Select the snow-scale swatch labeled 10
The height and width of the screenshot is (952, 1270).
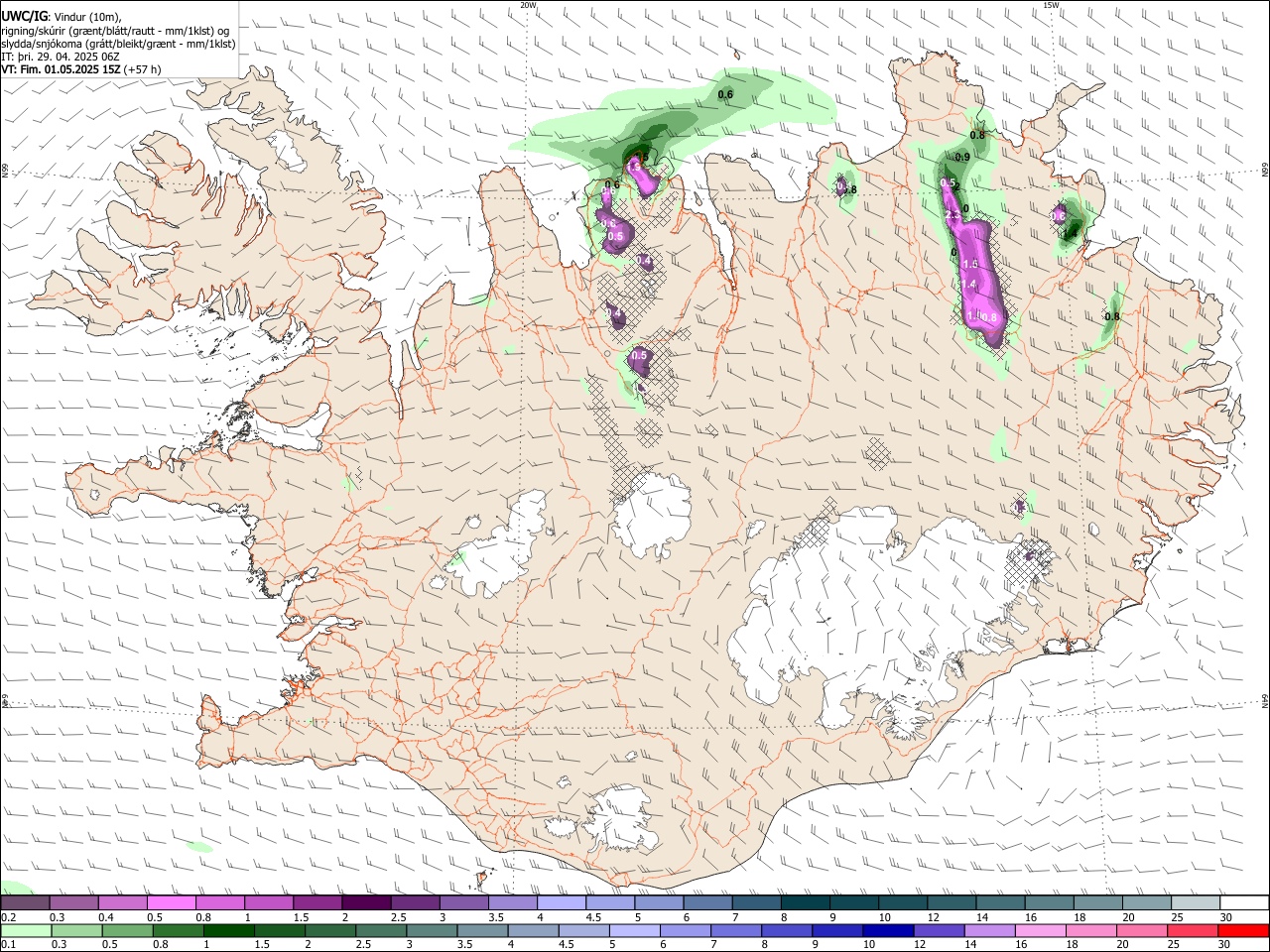pos(901,903)
